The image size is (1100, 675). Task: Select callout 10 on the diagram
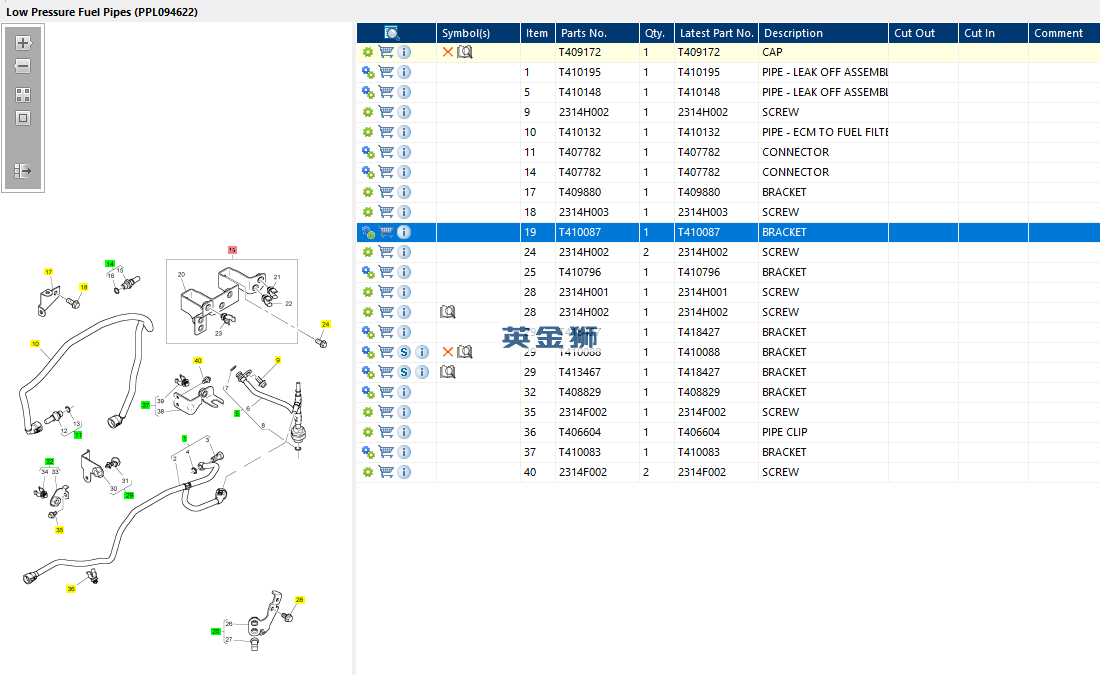35,344
